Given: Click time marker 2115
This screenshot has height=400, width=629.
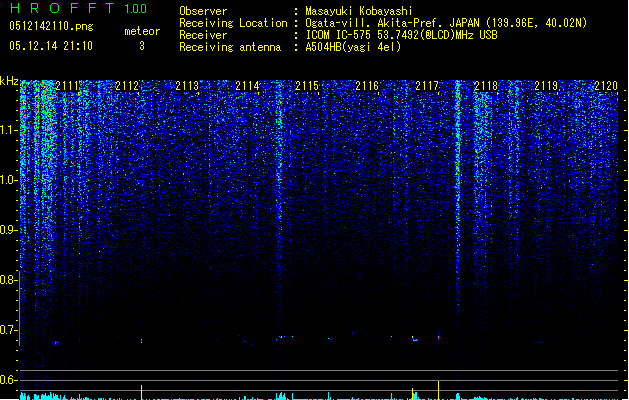Looking at the screenshot, I should (307, 86).
